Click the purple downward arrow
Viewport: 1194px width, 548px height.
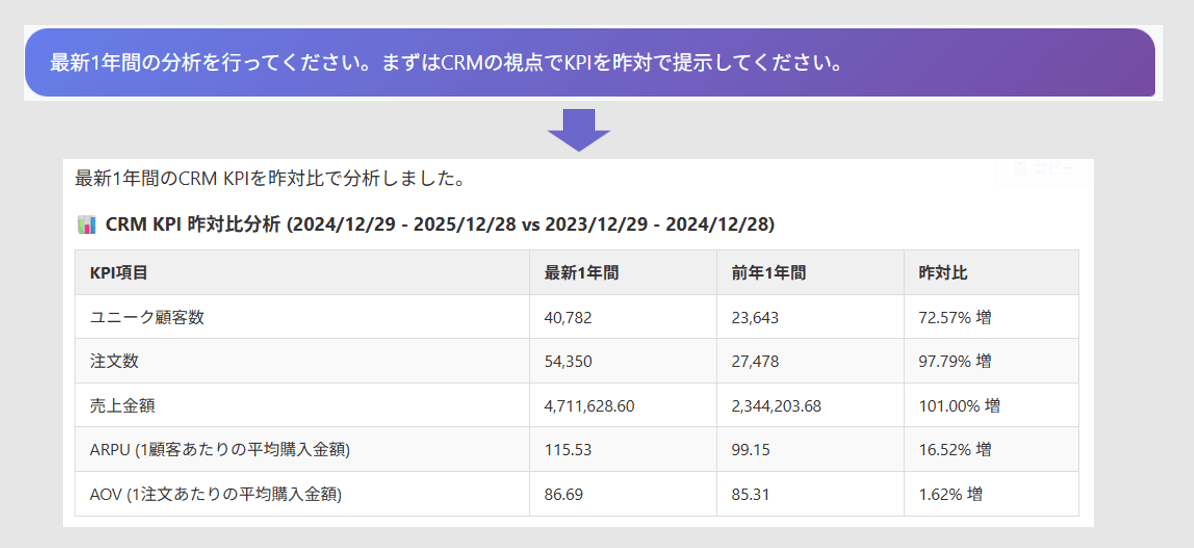579,130
